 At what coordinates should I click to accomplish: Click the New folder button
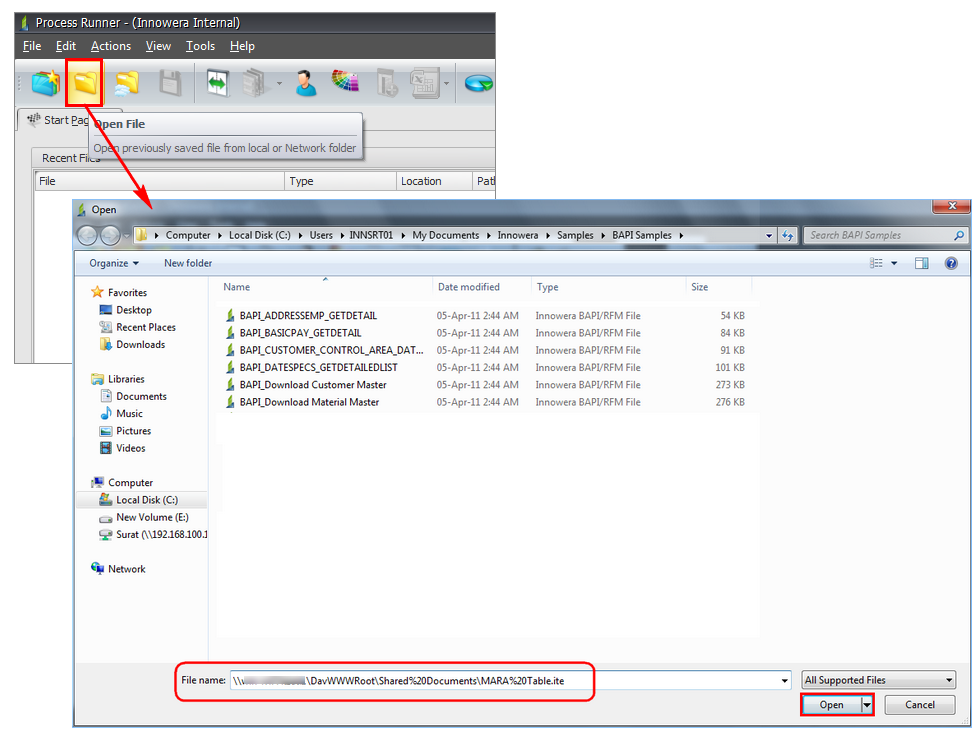coord(188,263)
